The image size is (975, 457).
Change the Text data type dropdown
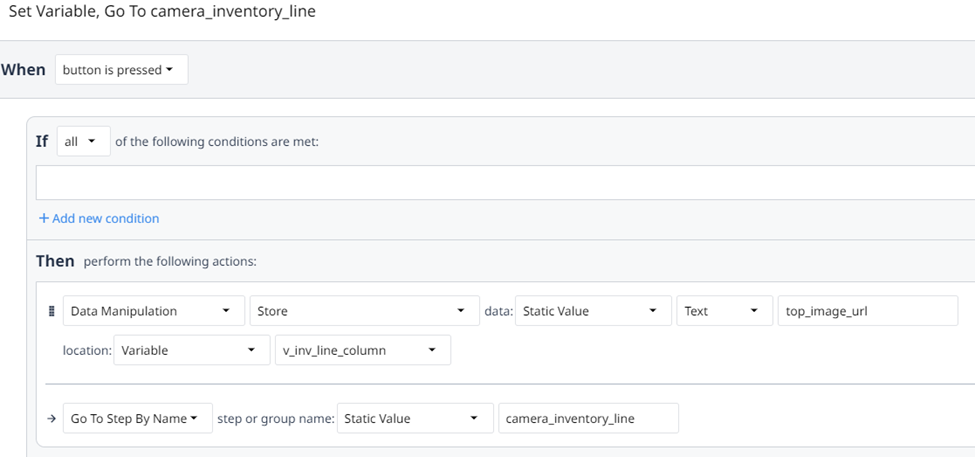click(724, 311)
